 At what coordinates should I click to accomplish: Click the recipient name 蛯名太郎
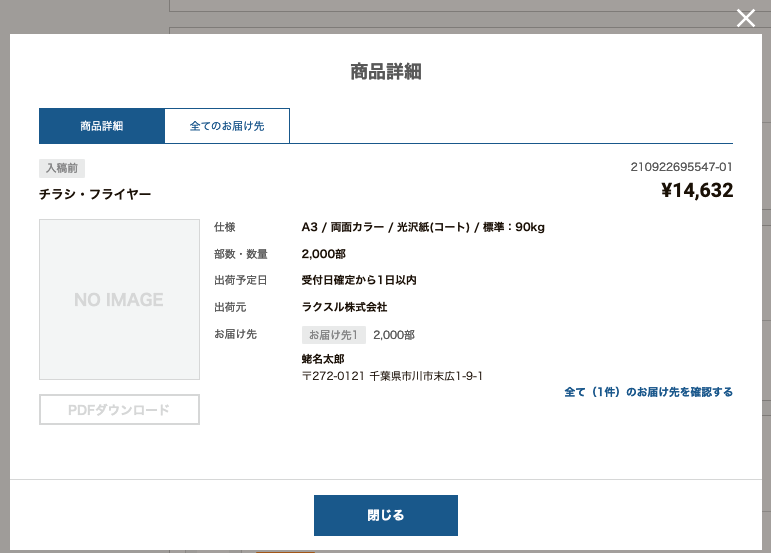[x=323, y=359]
